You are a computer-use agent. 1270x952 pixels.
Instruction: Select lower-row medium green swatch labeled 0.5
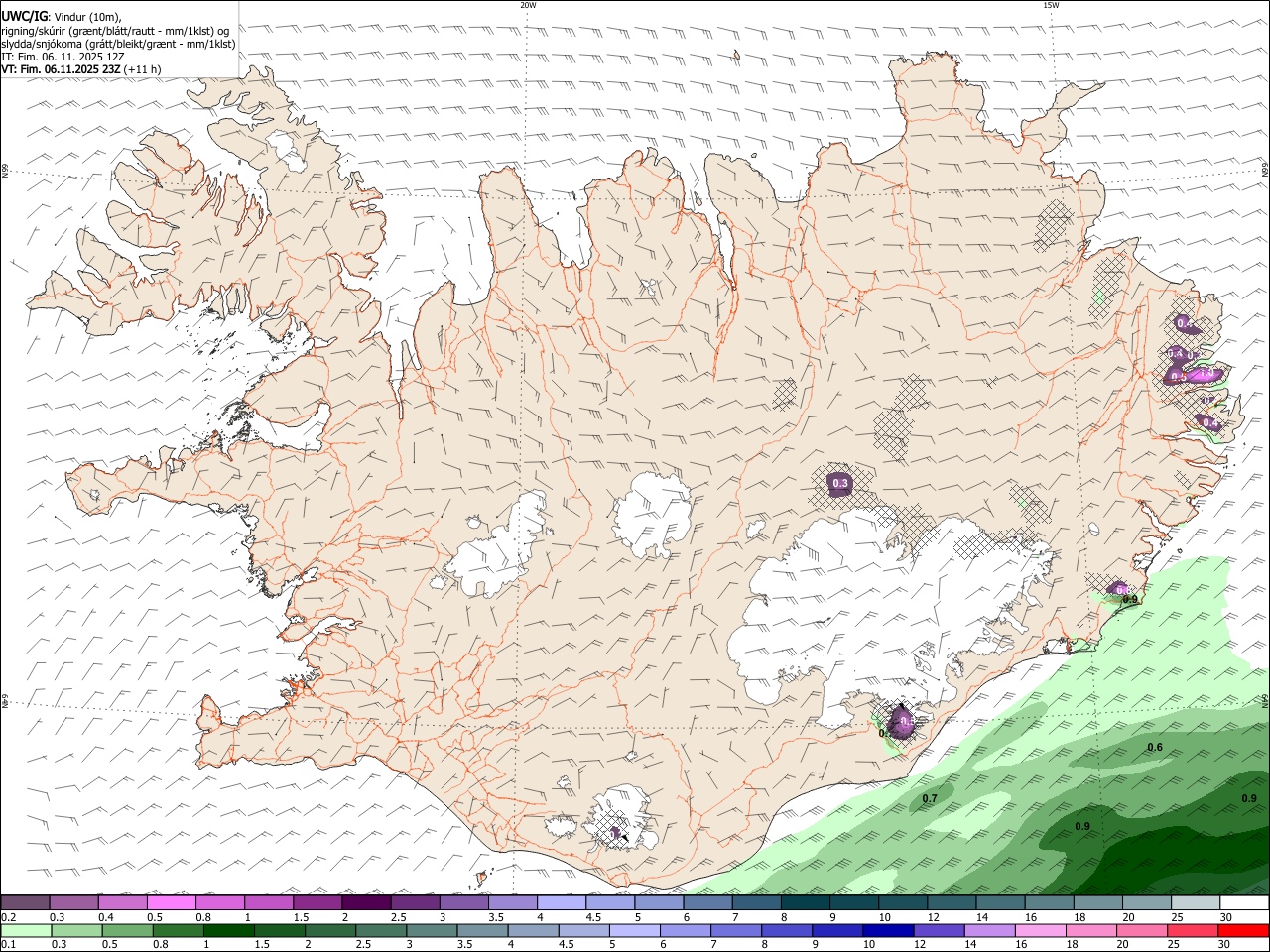click(127, 931)
